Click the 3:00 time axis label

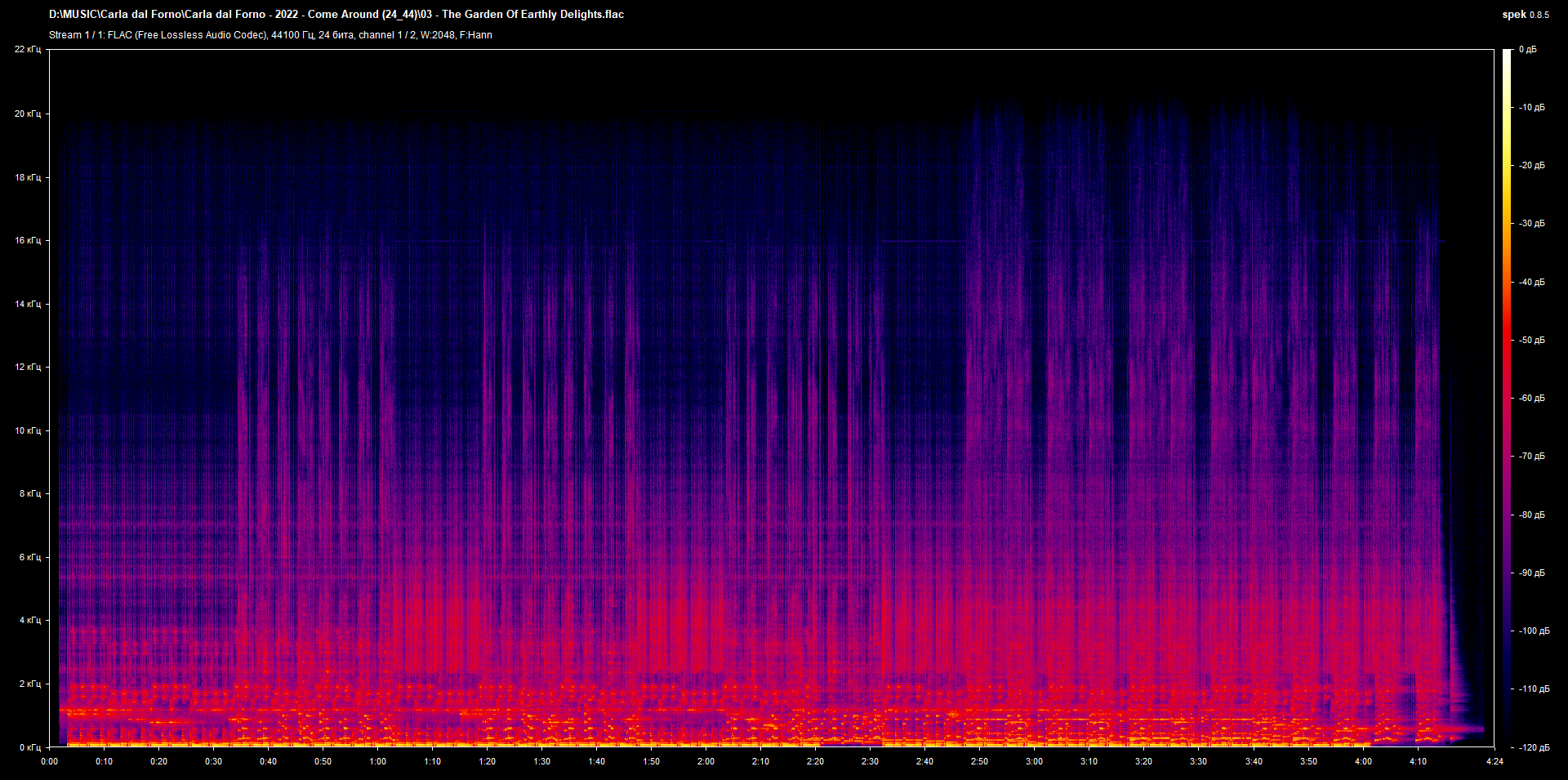coord(1035,761)
